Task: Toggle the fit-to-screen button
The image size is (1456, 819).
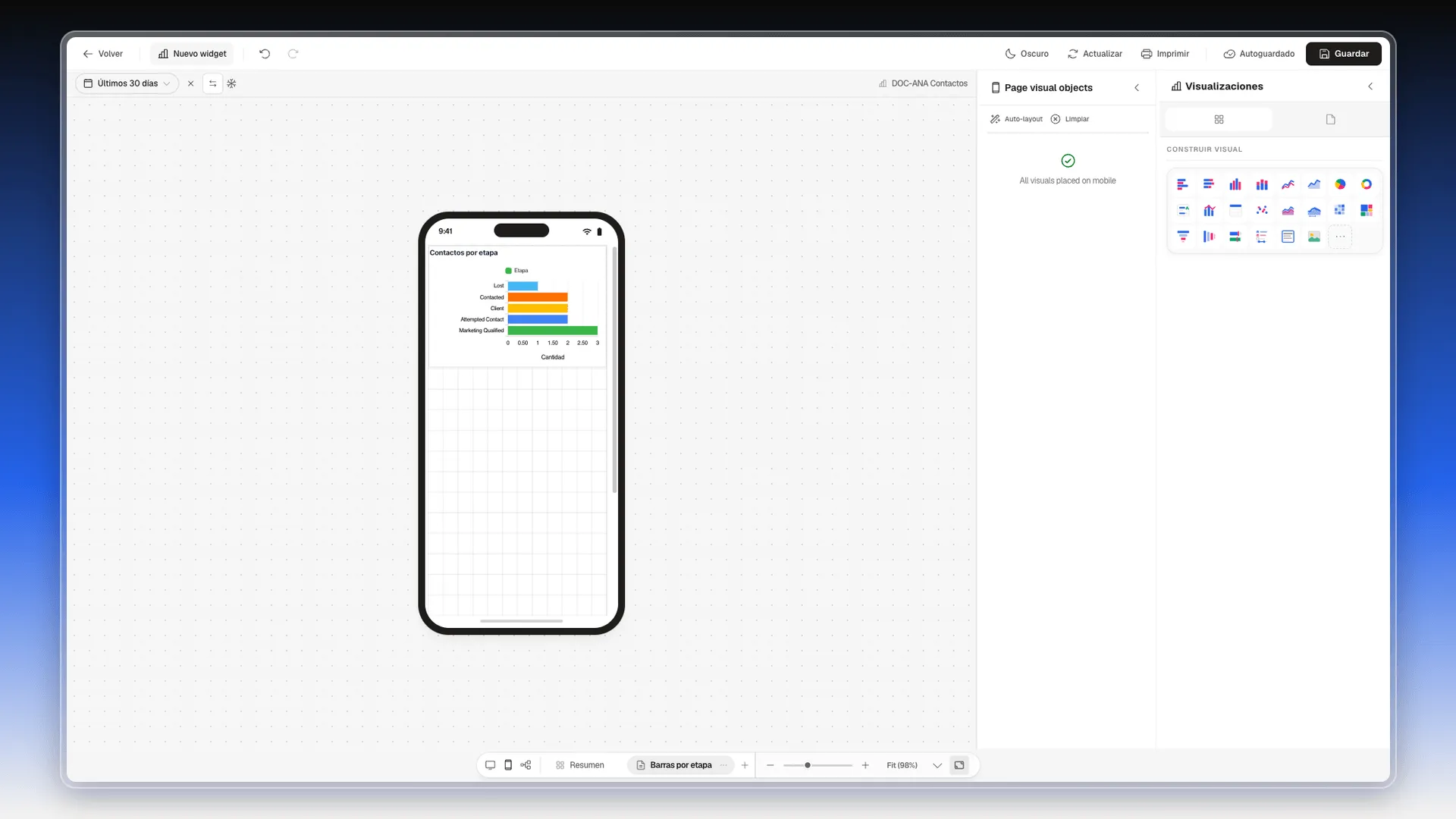Action: (x=959, y=765)
